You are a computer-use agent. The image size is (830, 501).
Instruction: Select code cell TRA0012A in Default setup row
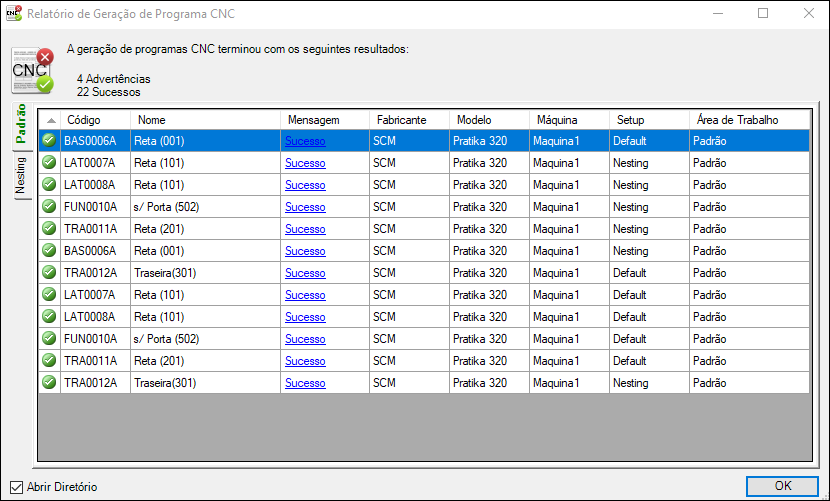click(x=95, y=273)
